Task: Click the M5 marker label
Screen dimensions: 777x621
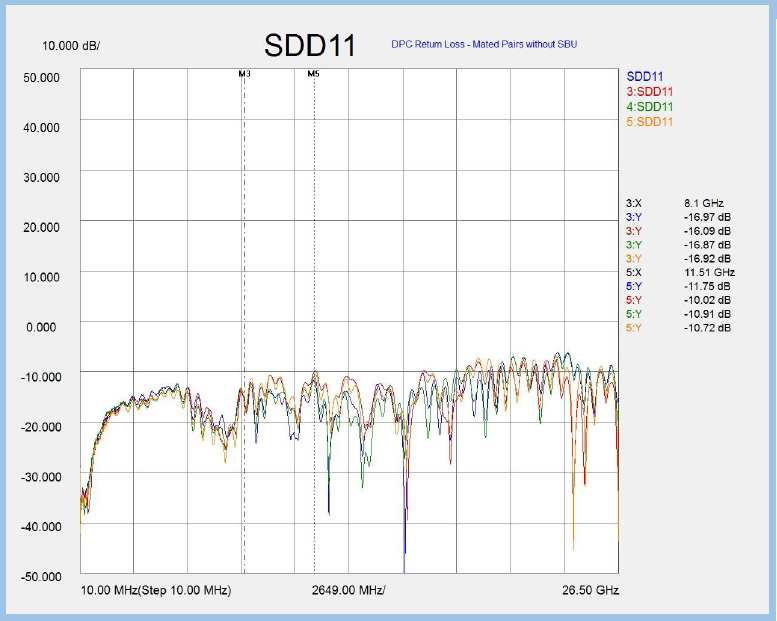Action: click(313, 74)
